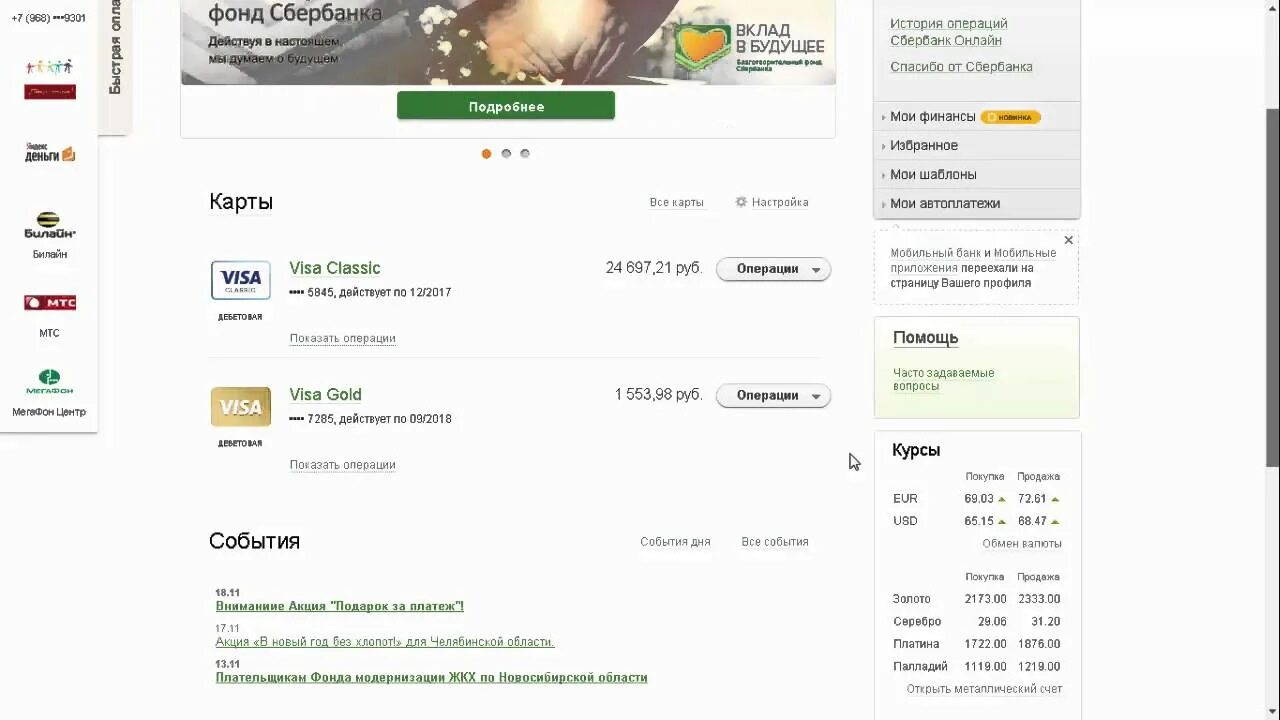Screen dimensions: 1280x720
Task: Click the phone number +7 (968) ending 9301
Action: pos(48,18)
